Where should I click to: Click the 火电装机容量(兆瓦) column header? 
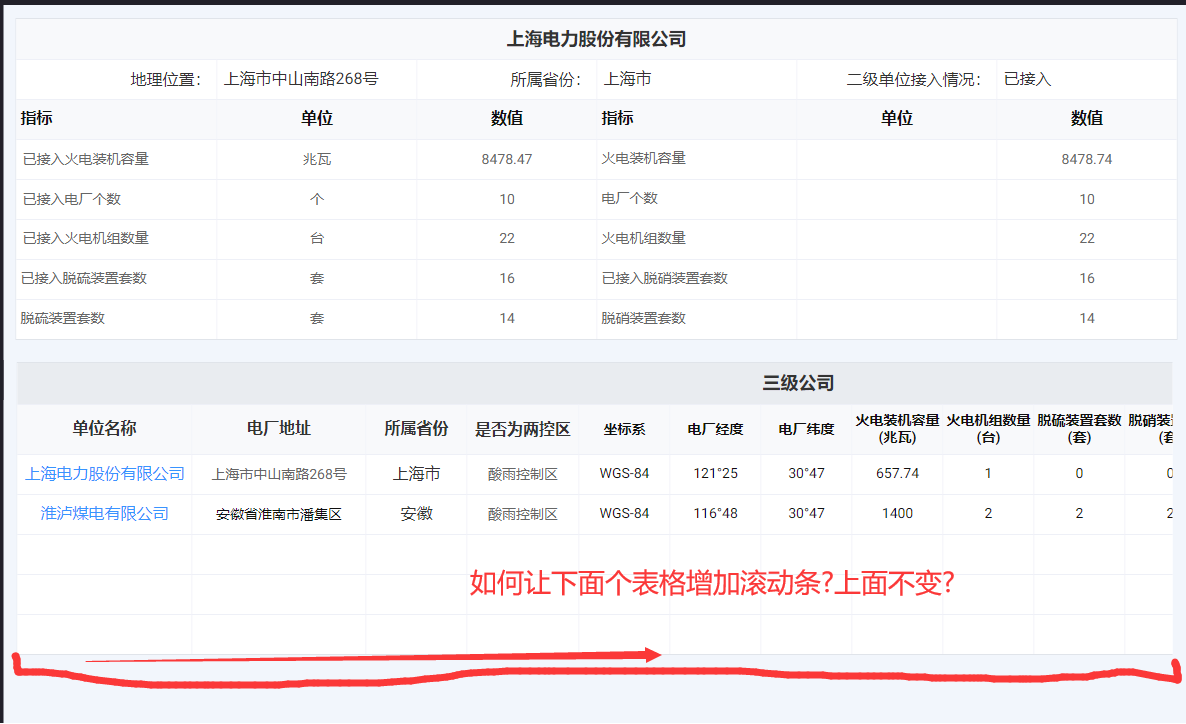[x=897, y=429]
